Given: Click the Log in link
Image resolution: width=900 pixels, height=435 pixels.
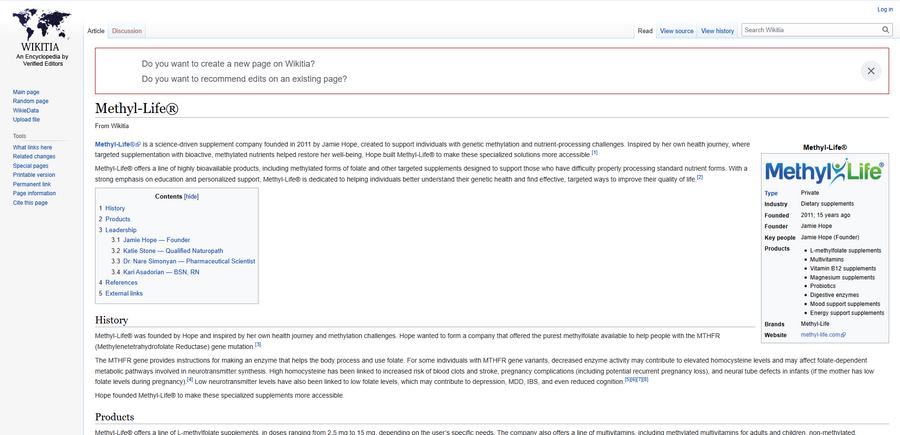Looking at the screenshot, I should click(x=885, y=9).
